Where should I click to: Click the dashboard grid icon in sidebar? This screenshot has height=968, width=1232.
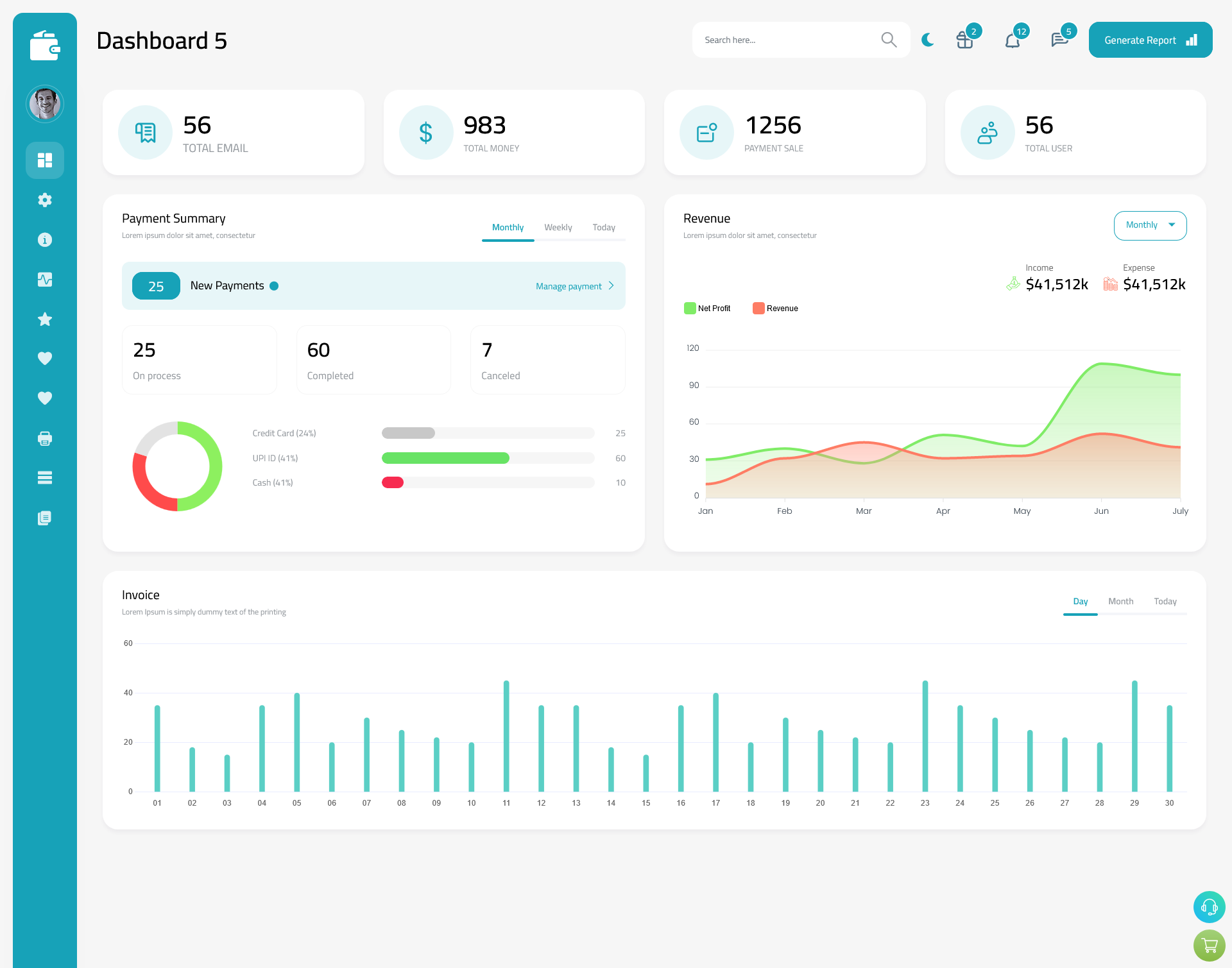pyautogui.click(x=45, y=160)
